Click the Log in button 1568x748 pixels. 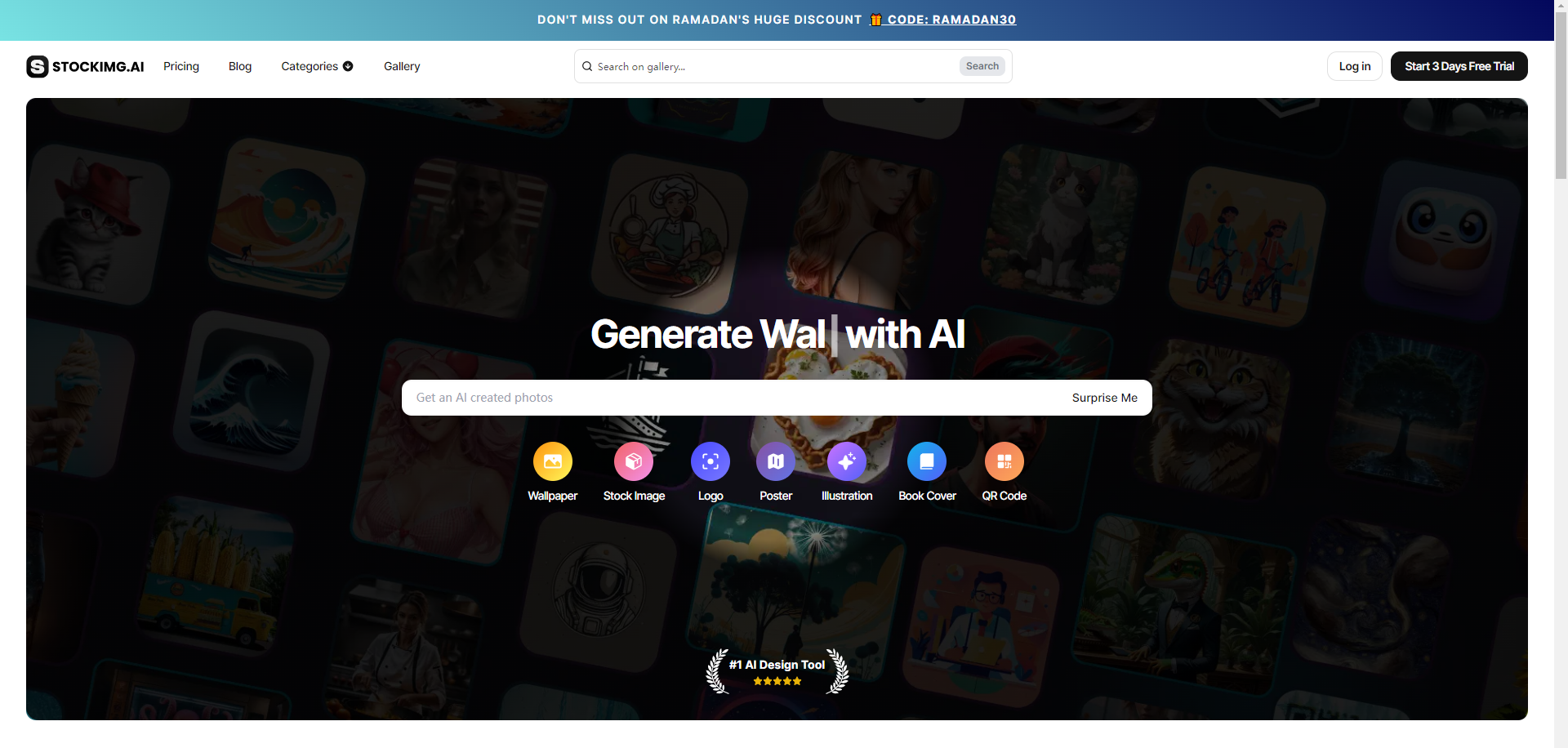tap(1355, 66)
